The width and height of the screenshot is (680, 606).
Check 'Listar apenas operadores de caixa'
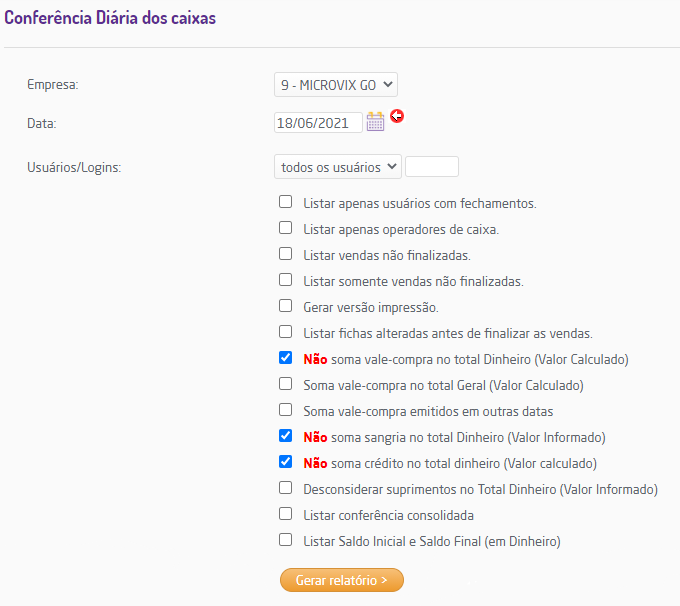click(286, 228)
